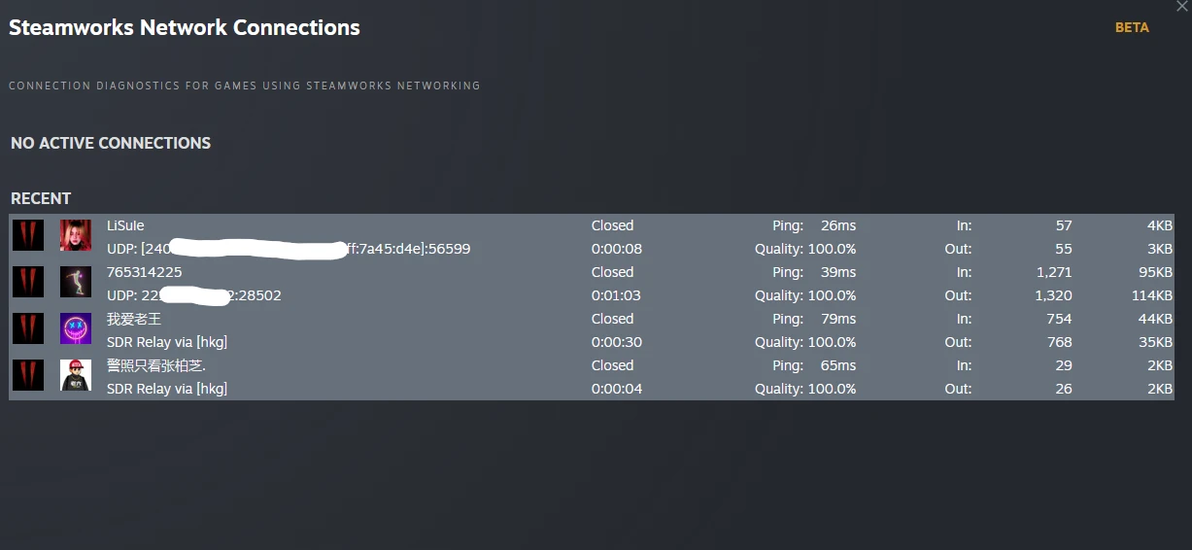The image size is (1192, 550).
Task: Click the game icon beside 警照只看张柏芝.
Action: (x=28, y=375)
